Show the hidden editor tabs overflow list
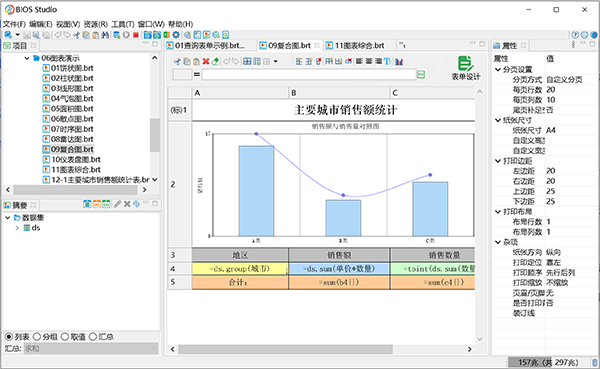The image size is (600, 369). point(402,45)
